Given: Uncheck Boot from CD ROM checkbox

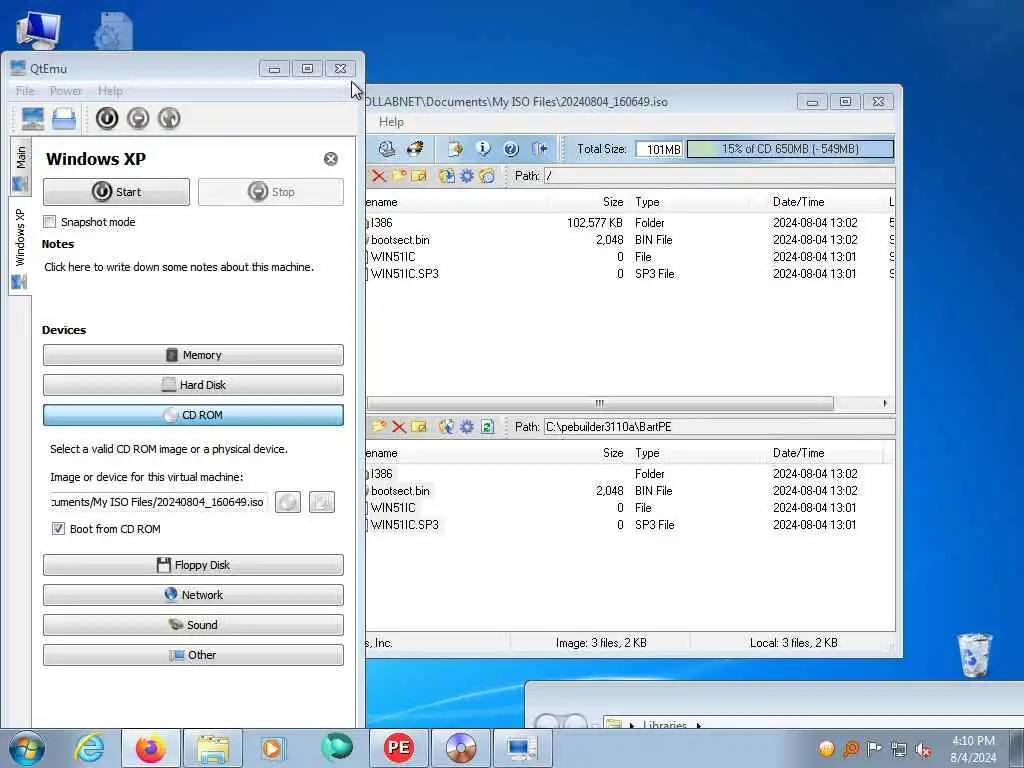Looking at the screenshot, I should point(59,529).
